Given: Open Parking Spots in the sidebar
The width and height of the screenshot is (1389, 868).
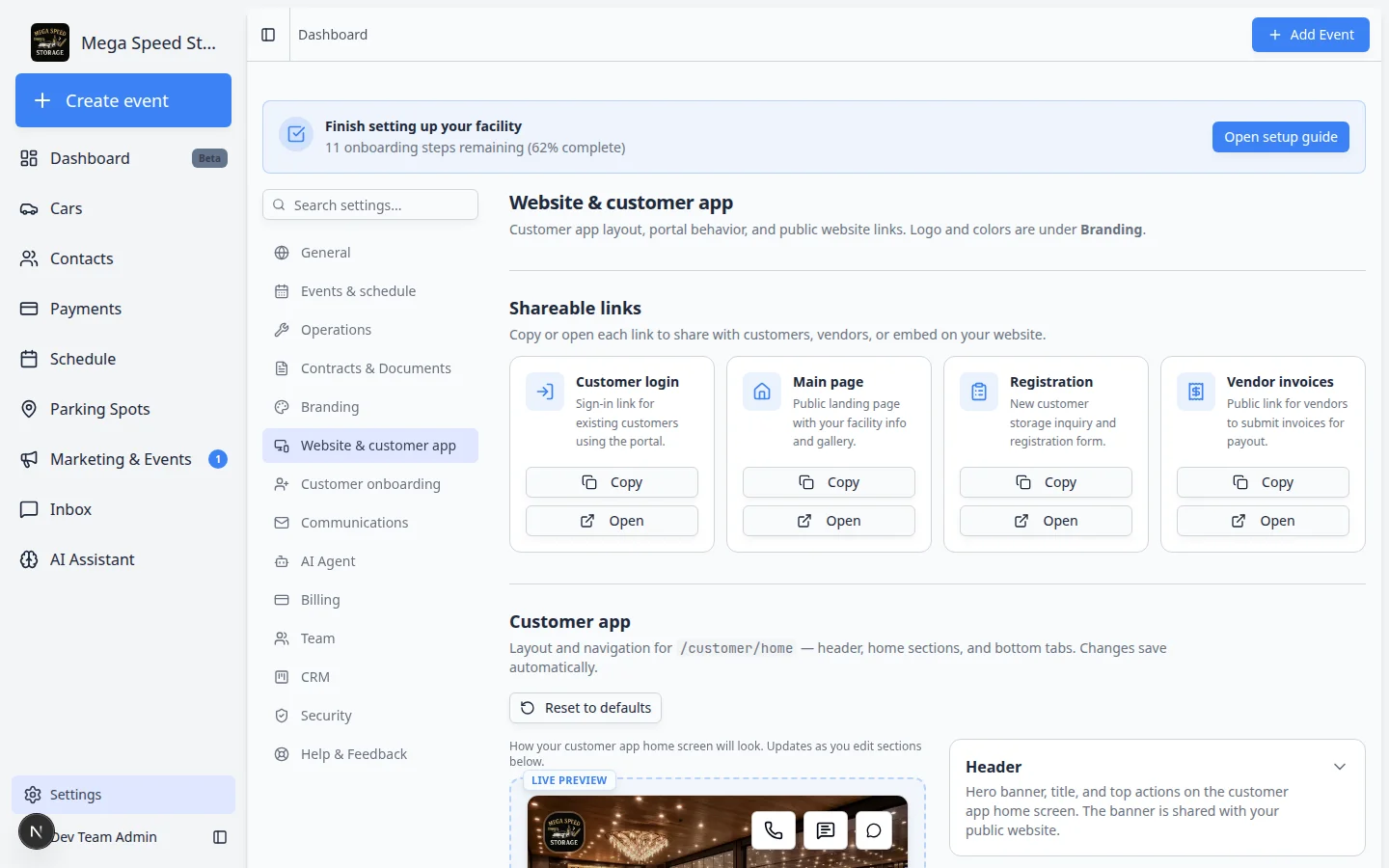Looking at the screenshot, I should coord(123,409).
